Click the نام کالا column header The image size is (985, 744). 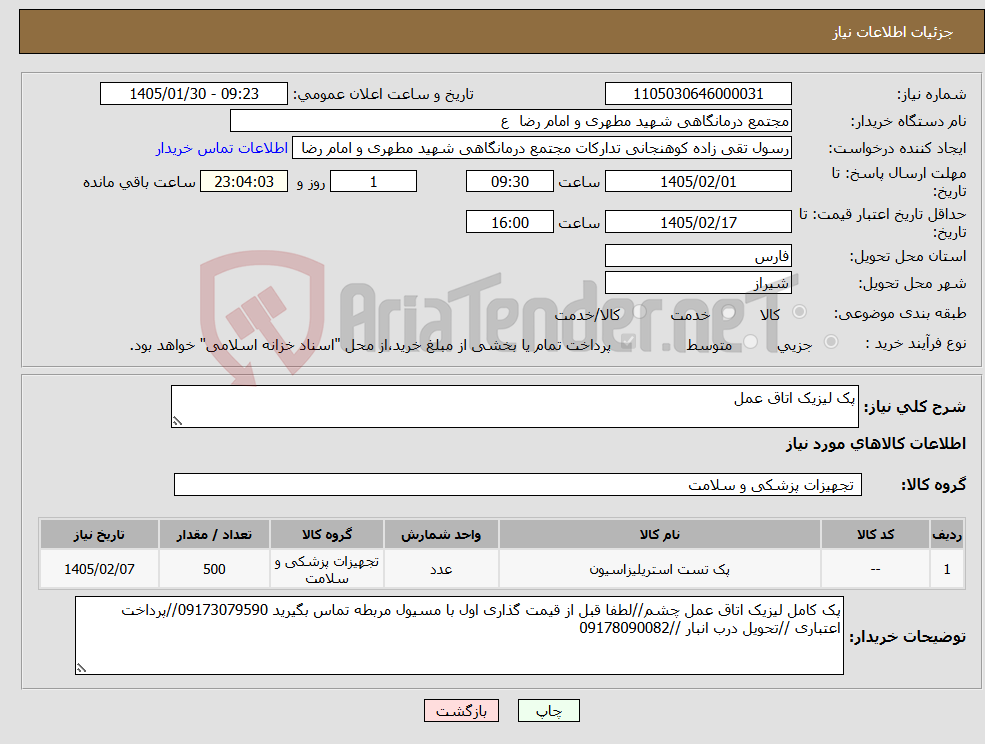[x=659, y=534]
